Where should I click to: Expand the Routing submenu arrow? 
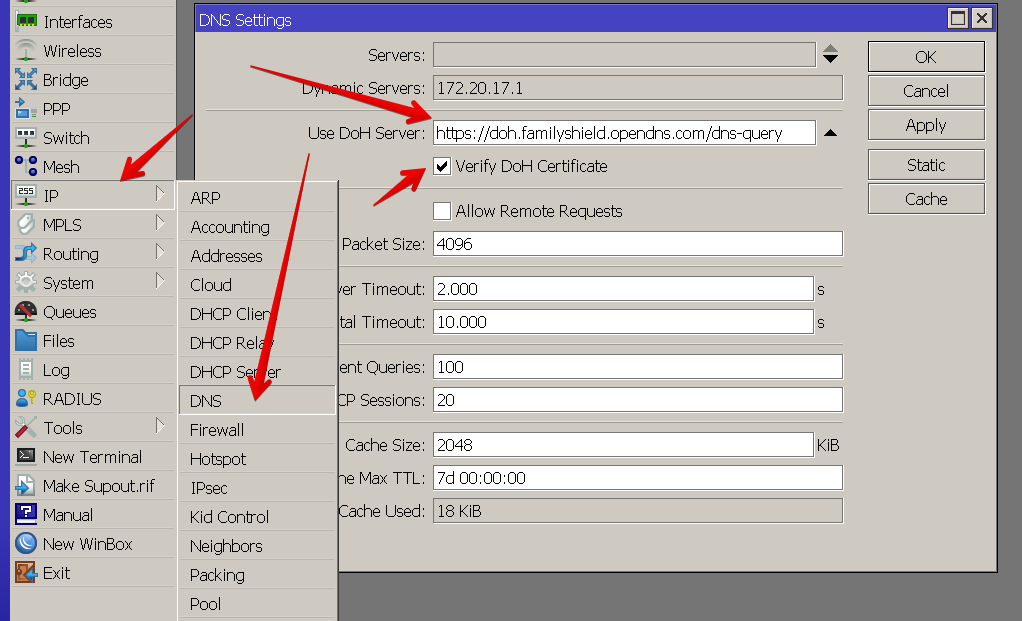click(x=160, y=252)
